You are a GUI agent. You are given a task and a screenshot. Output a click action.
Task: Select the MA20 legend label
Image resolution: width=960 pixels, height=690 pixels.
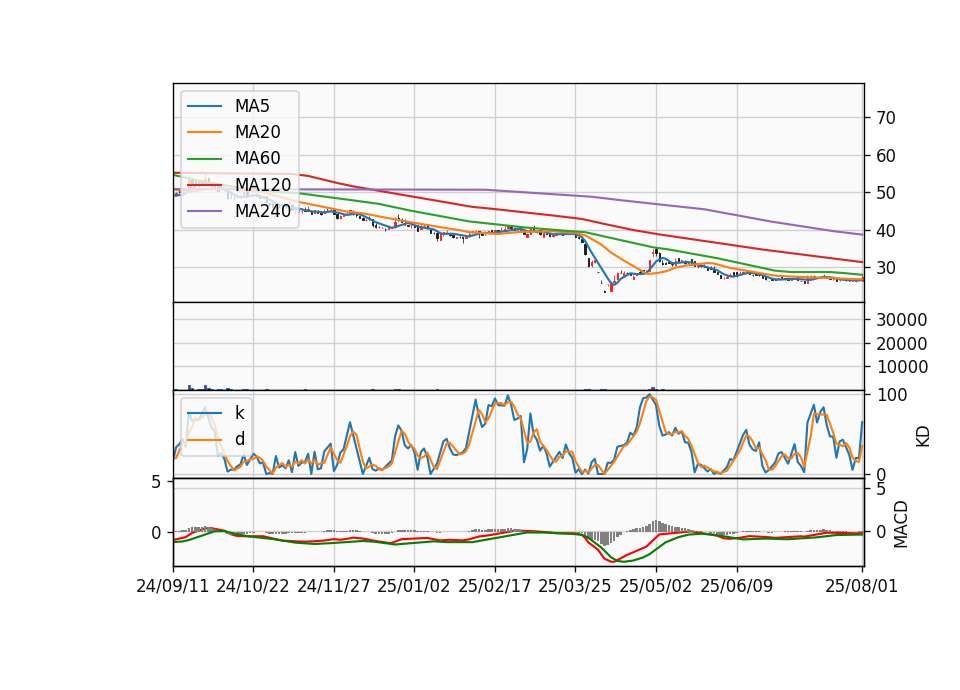(257, 132)
